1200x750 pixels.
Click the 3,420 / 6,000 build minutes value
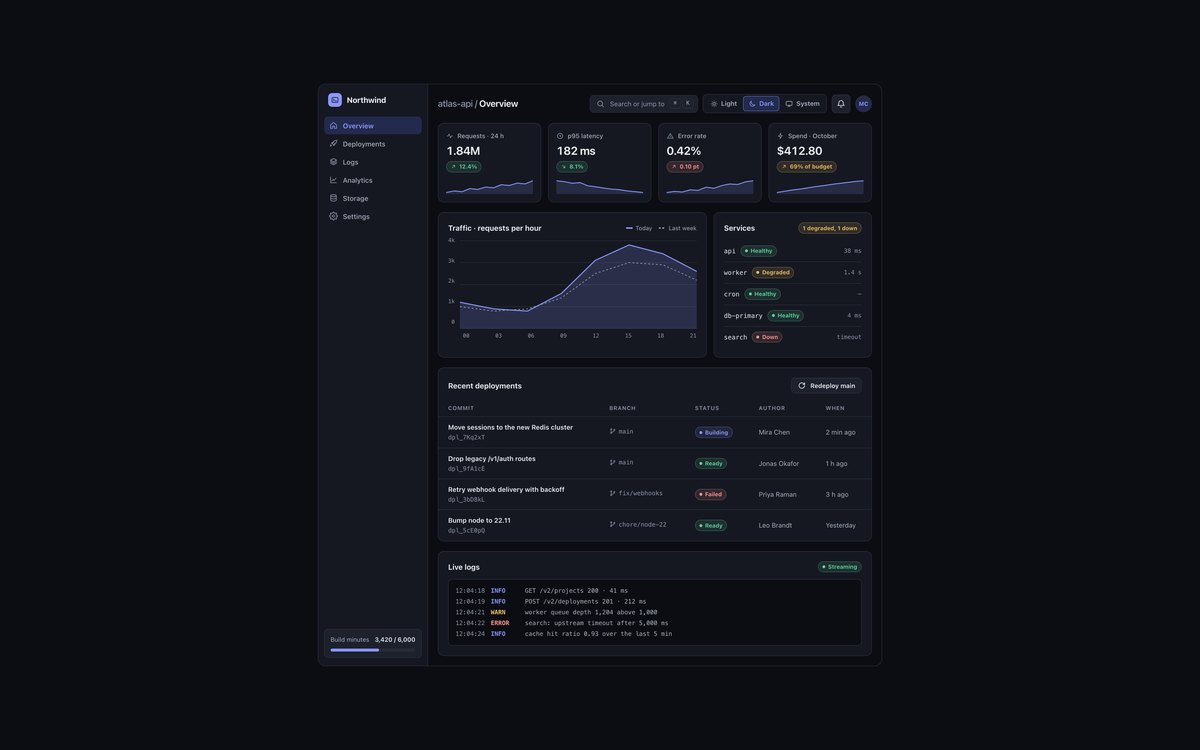pyautogui.click(x=395, y=639)
